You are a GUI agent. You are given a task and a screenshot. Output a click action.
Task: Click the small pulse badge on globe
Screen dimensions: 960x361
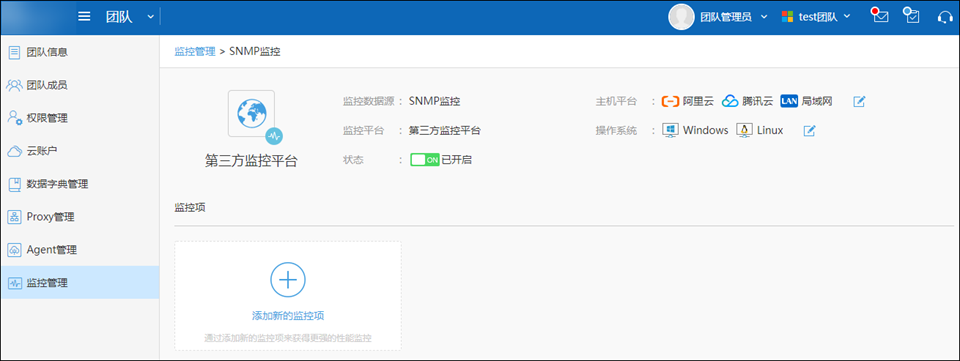(x=274, y=135)
